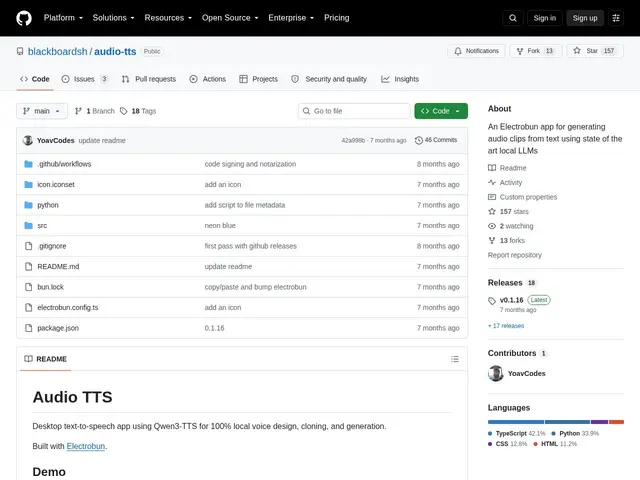Open the appearance settings icon beside Sign up
The height and width of the screenshot is (480, 640).
(616, 18)
